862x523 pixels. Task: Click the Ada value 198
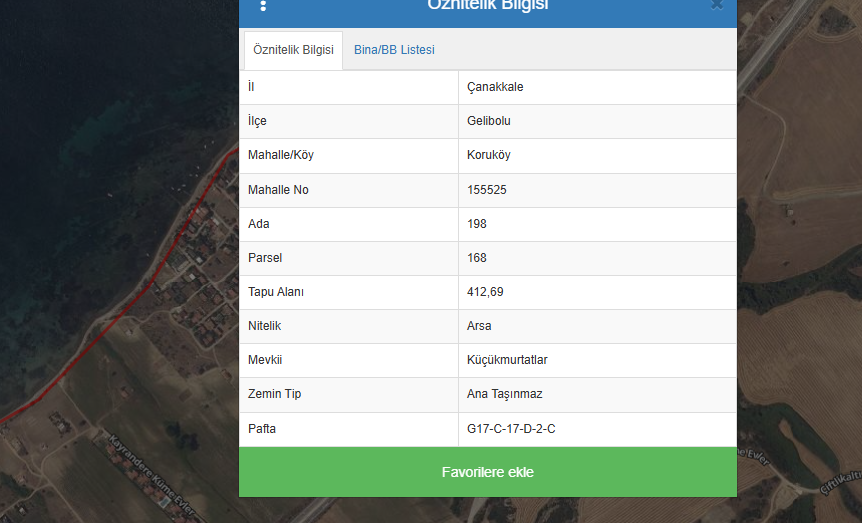coord(477,224)
